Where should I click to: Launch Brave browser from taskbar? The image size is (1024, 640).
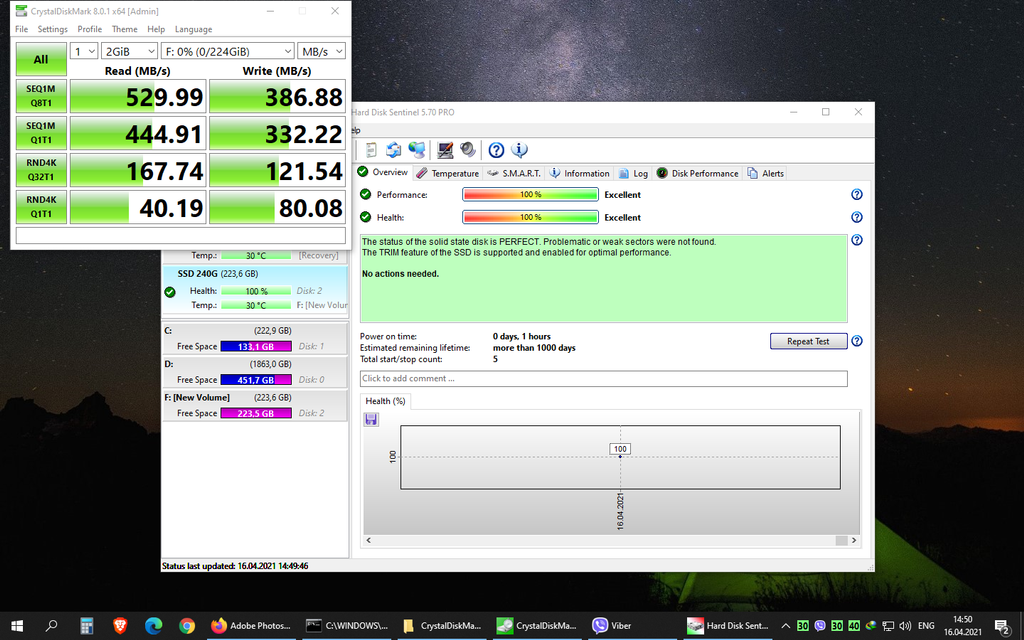coord(120,626)
